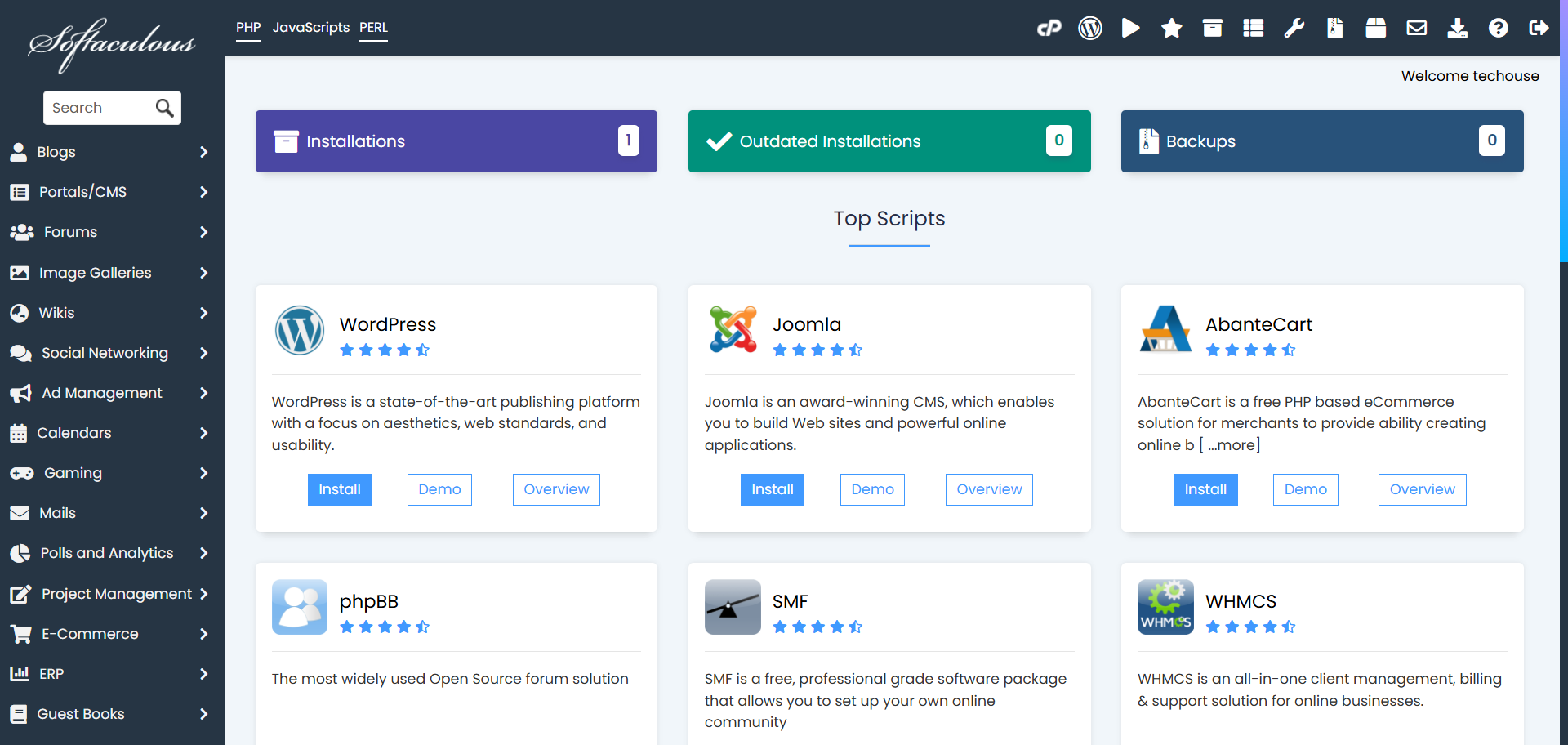Click the SMF script title
1568x745 pixels.
(x=791, y=601)
